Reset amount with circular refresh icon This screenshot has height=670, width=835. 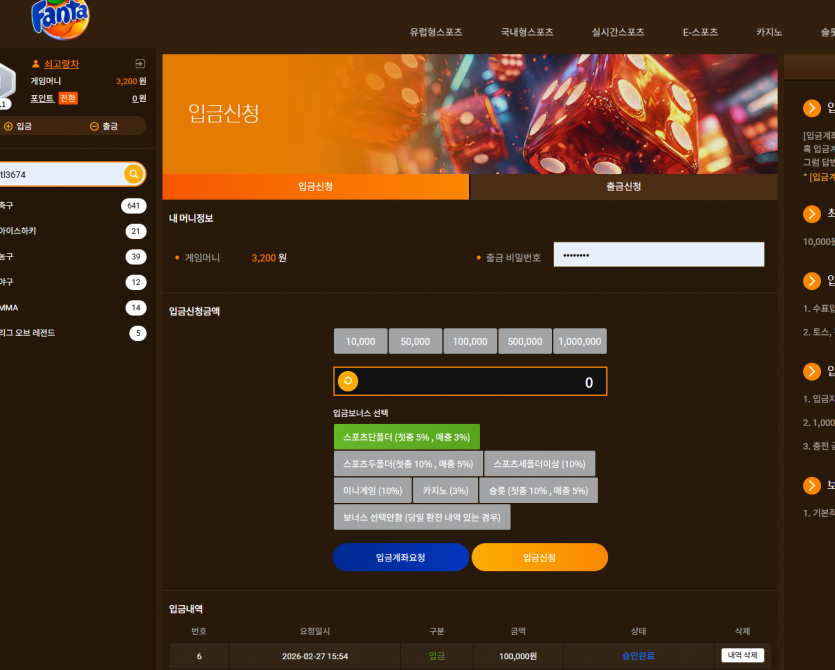pos(348,381)
